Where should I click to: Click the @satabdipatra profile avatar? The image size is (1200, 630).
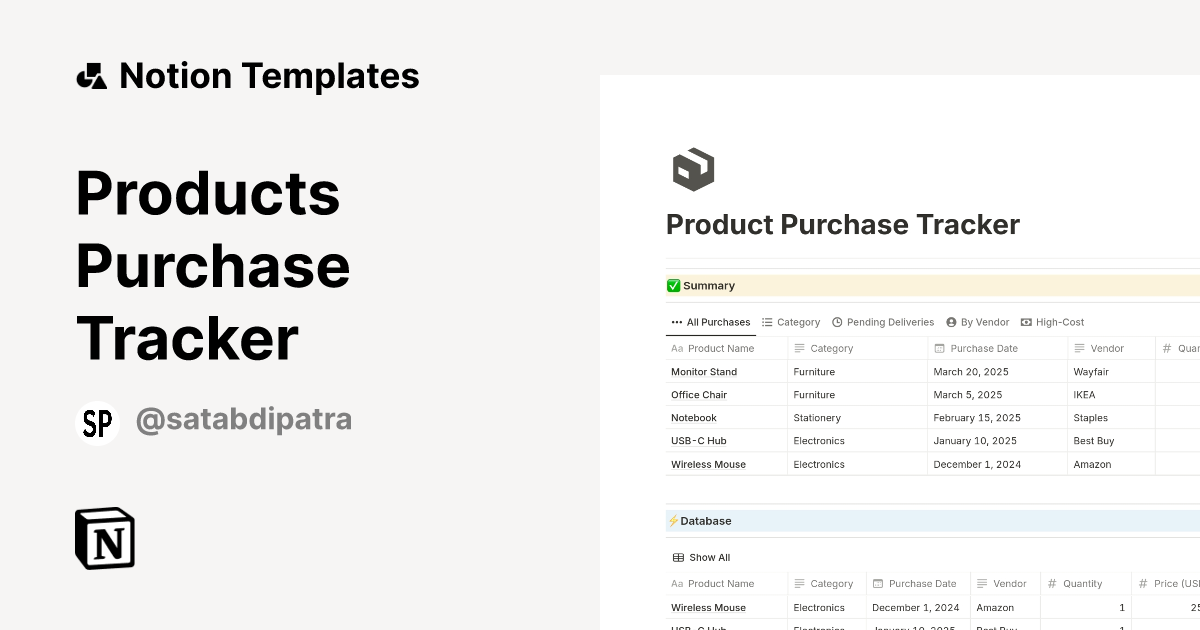tap(97, 421)
